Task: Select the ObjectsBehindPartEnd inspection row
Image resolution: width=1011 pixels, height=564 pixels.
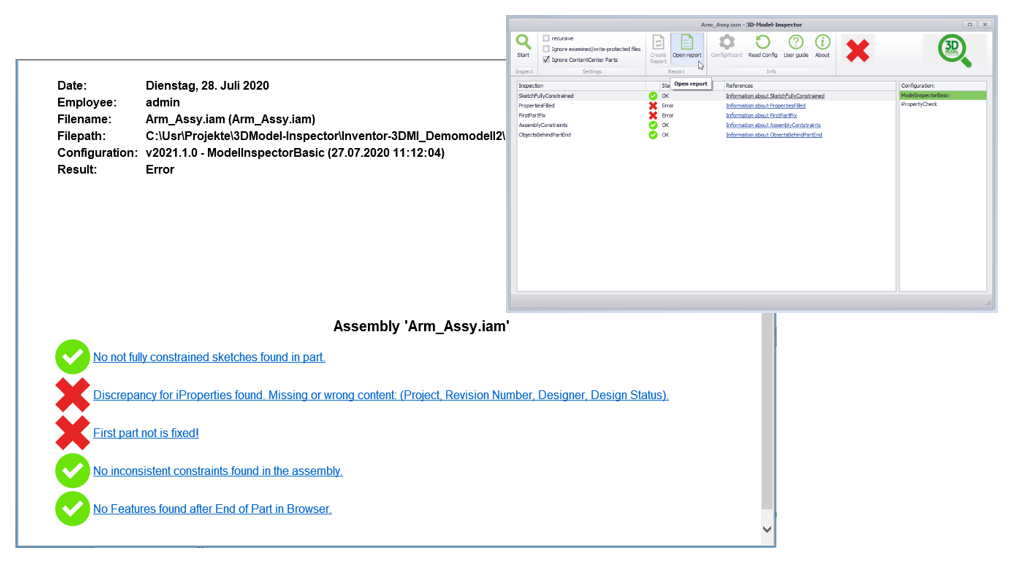Action: [706, 135]
